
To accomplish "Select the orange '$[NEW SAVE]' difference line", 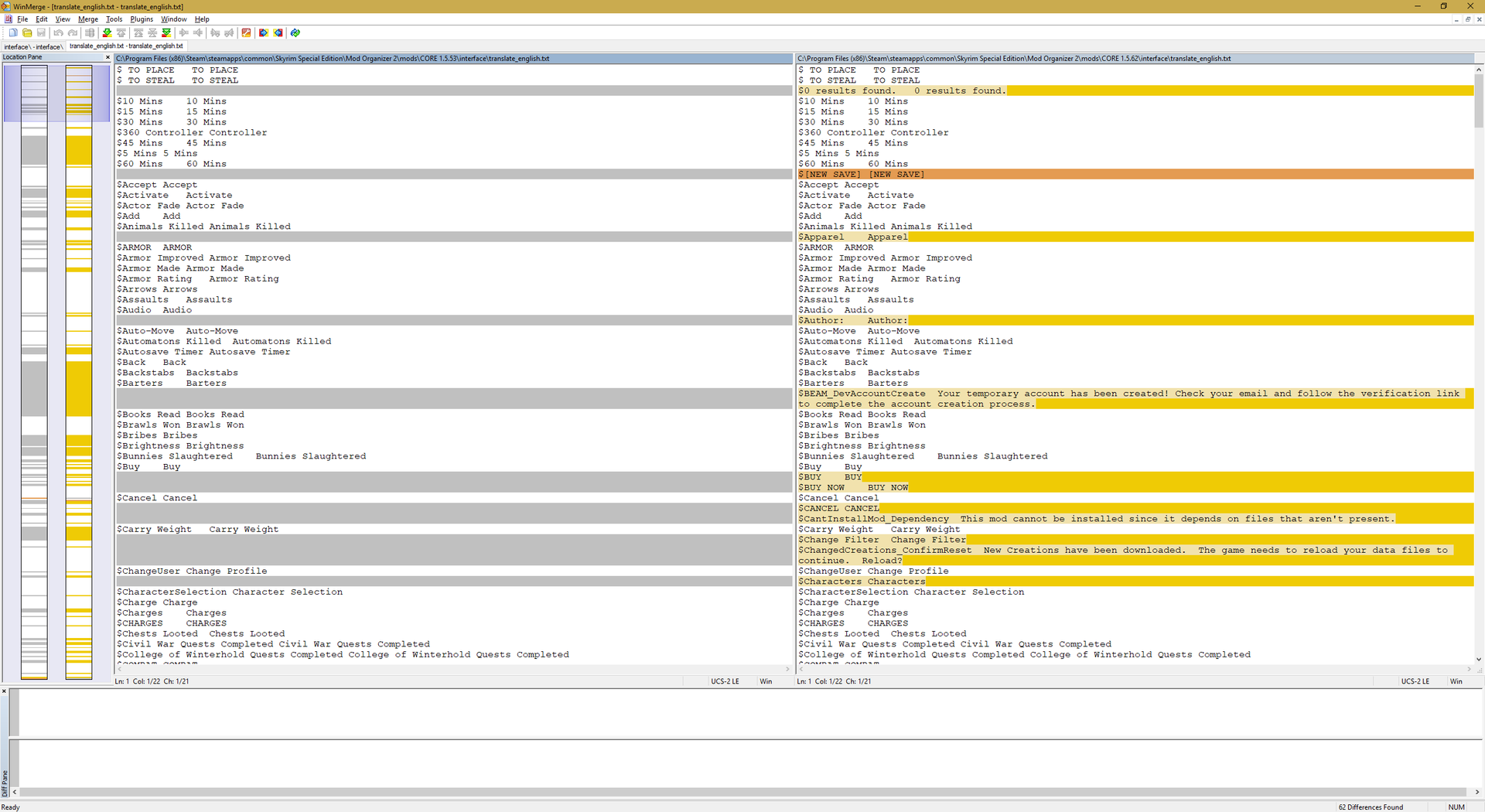I will click(x=1135, y=175).
